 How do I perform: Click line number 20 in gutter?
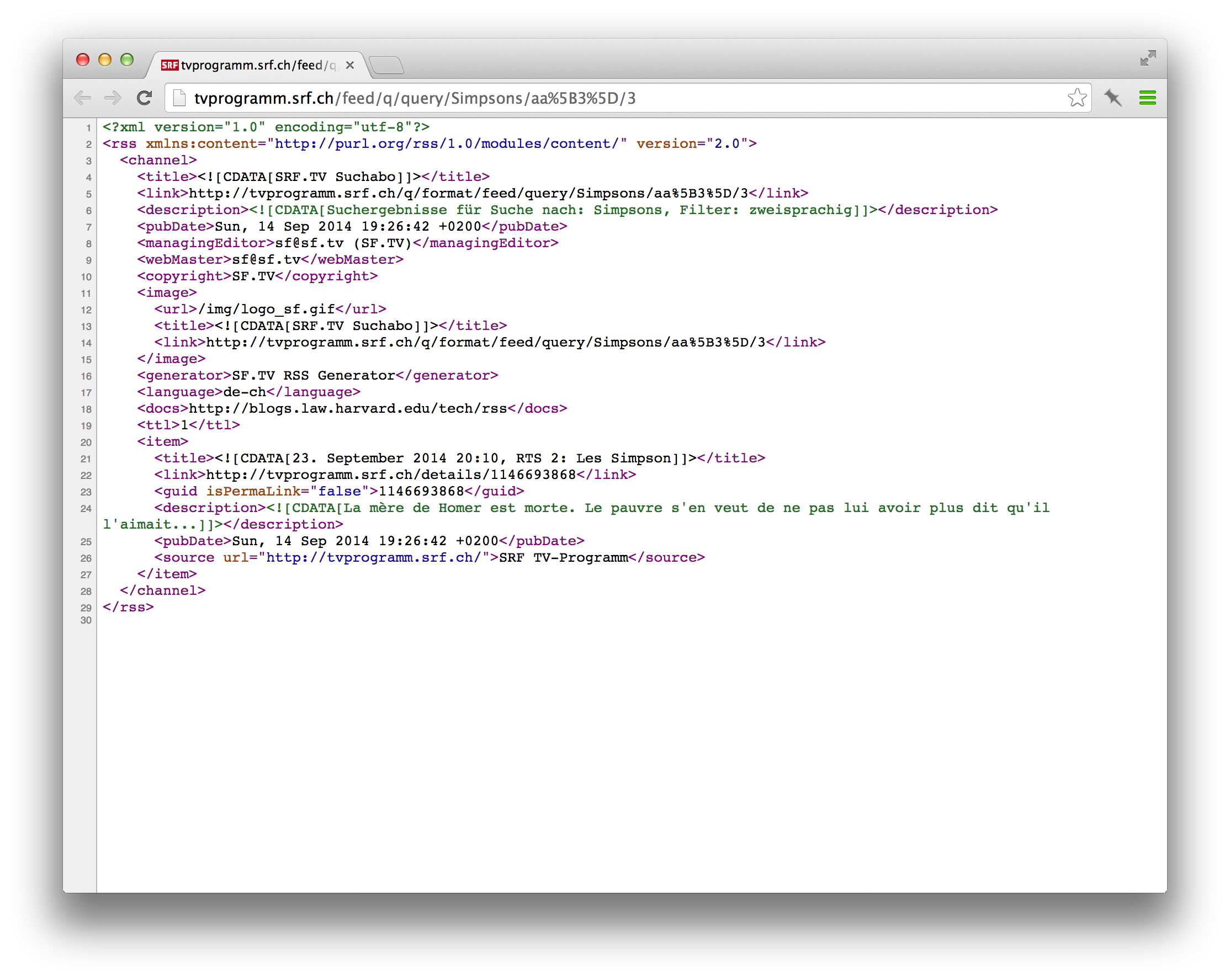coord(86,443)
